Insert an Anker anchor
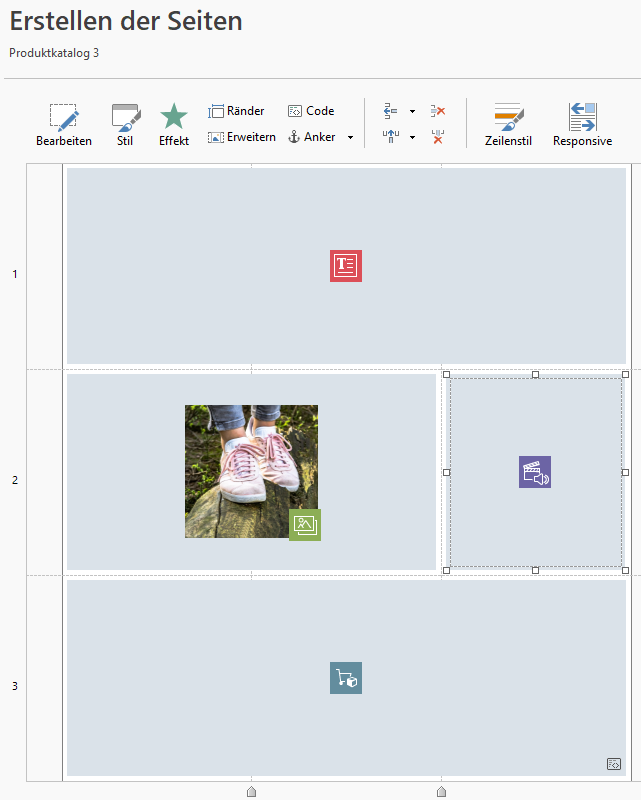This screenshot has width=641, height=800. tap(312, 137)
